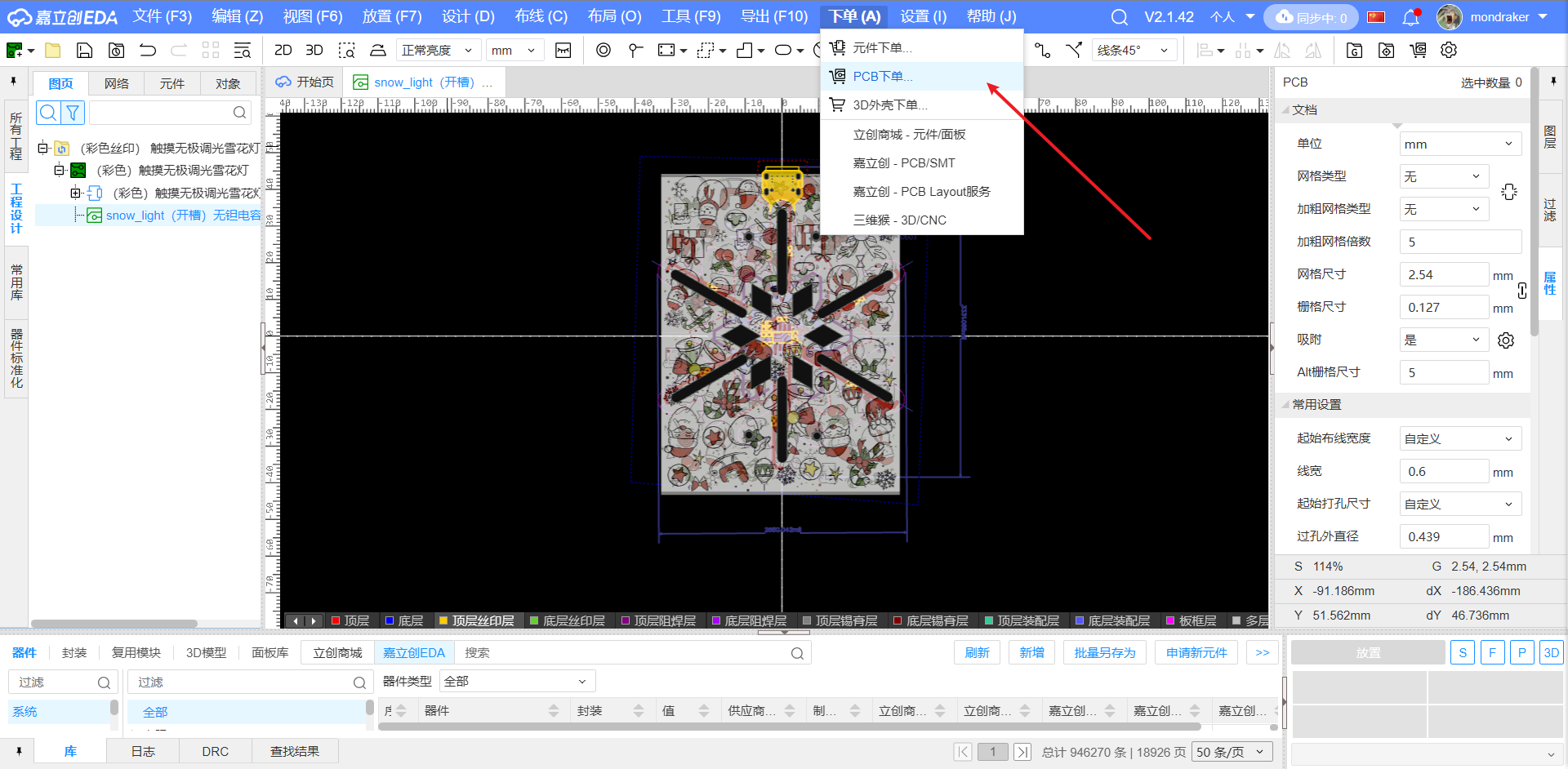Click the language flag icon
This screenshot has width=1568, height=769.
pos(1376,17)
